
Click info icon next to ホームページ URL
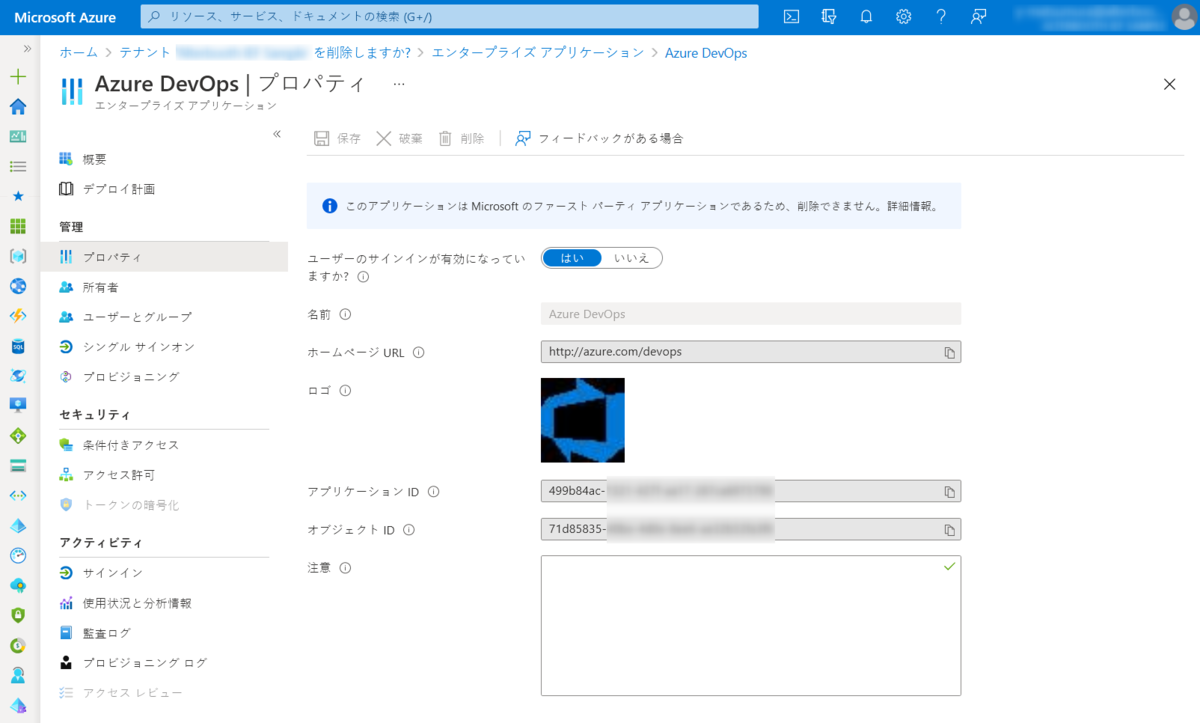[x=418, y=353]
